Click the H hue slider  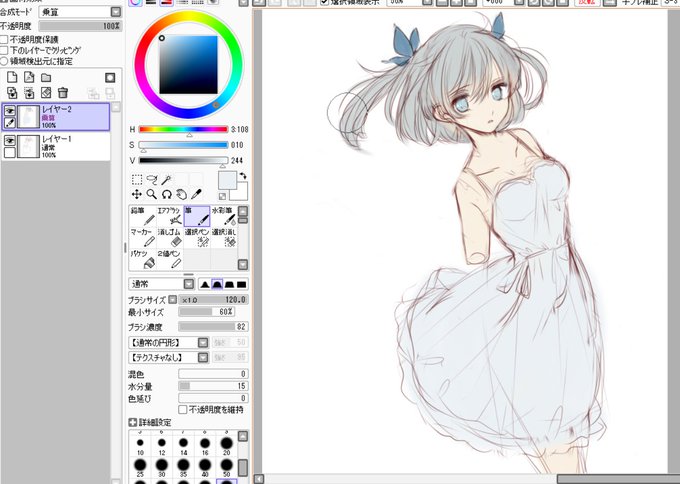[x=183, y=129]
